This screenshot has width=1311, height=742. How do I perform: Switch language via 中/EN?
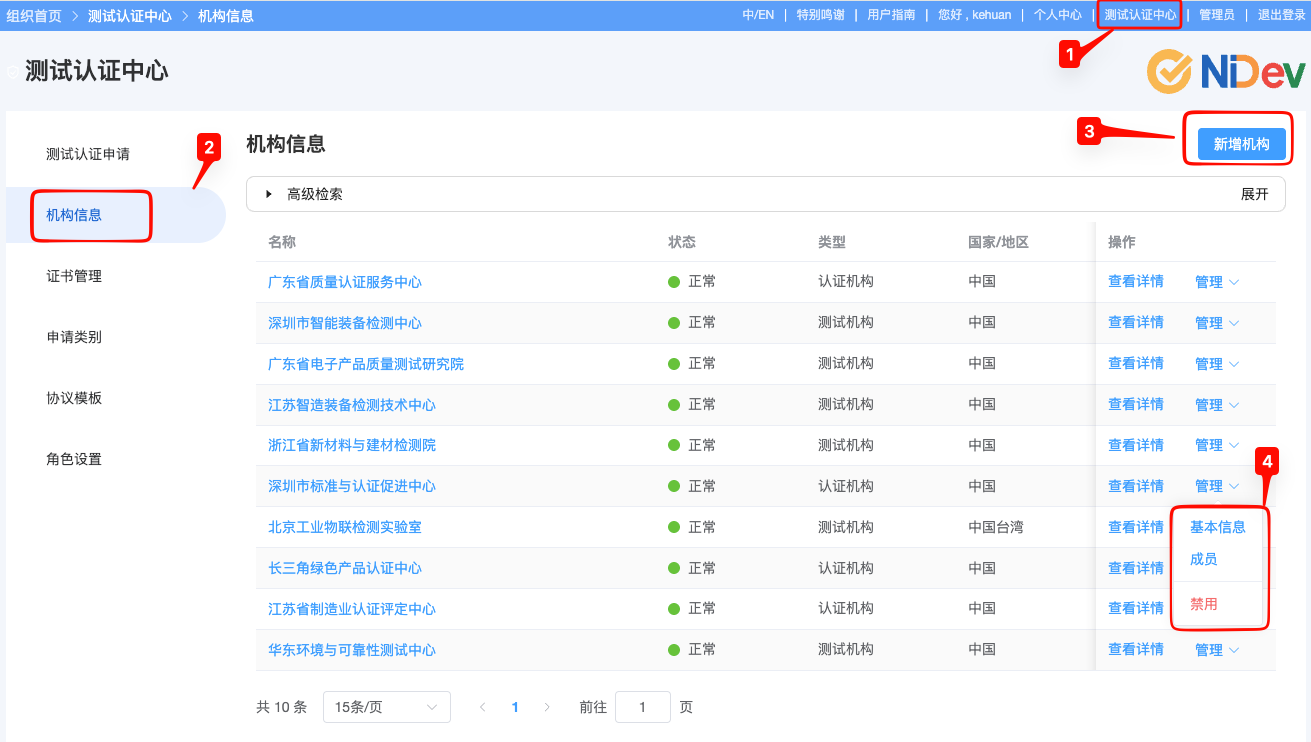758,15
